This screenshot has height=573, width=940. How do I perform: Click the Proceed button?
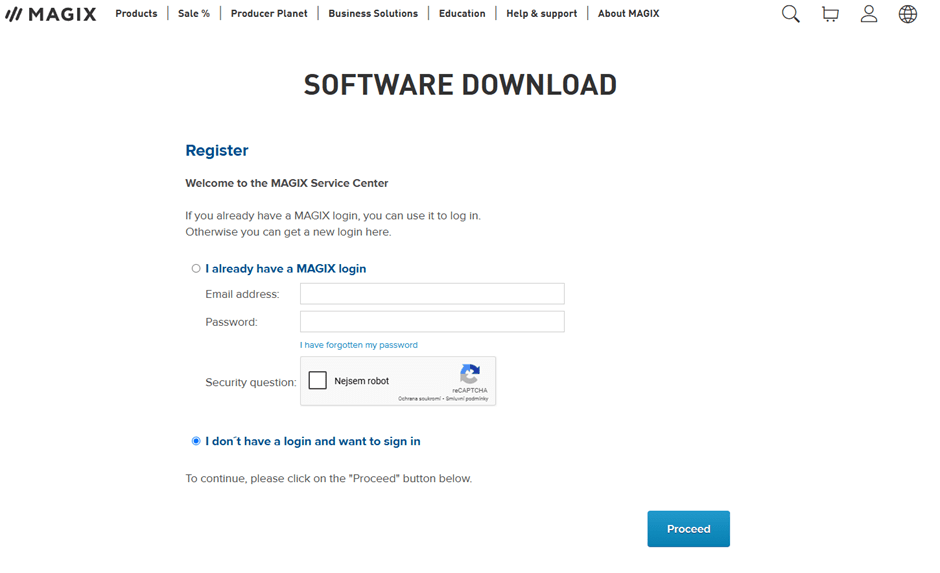click(x=688, y=529)
